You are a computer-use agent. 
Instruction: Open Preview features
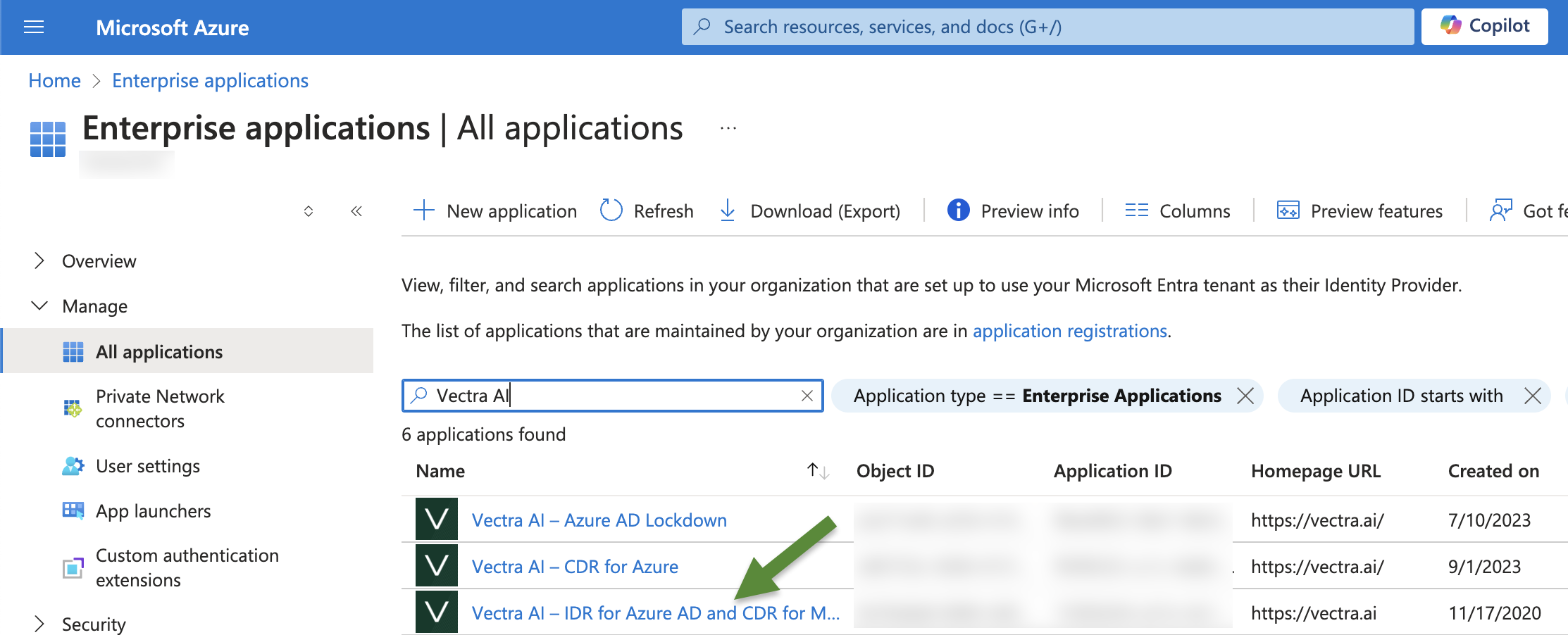point(1359,210)
